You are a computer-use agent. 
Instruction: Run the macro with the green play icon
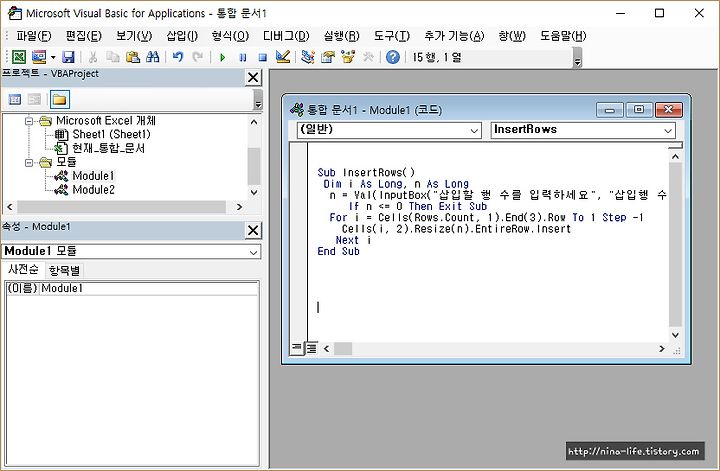(223, 57)
